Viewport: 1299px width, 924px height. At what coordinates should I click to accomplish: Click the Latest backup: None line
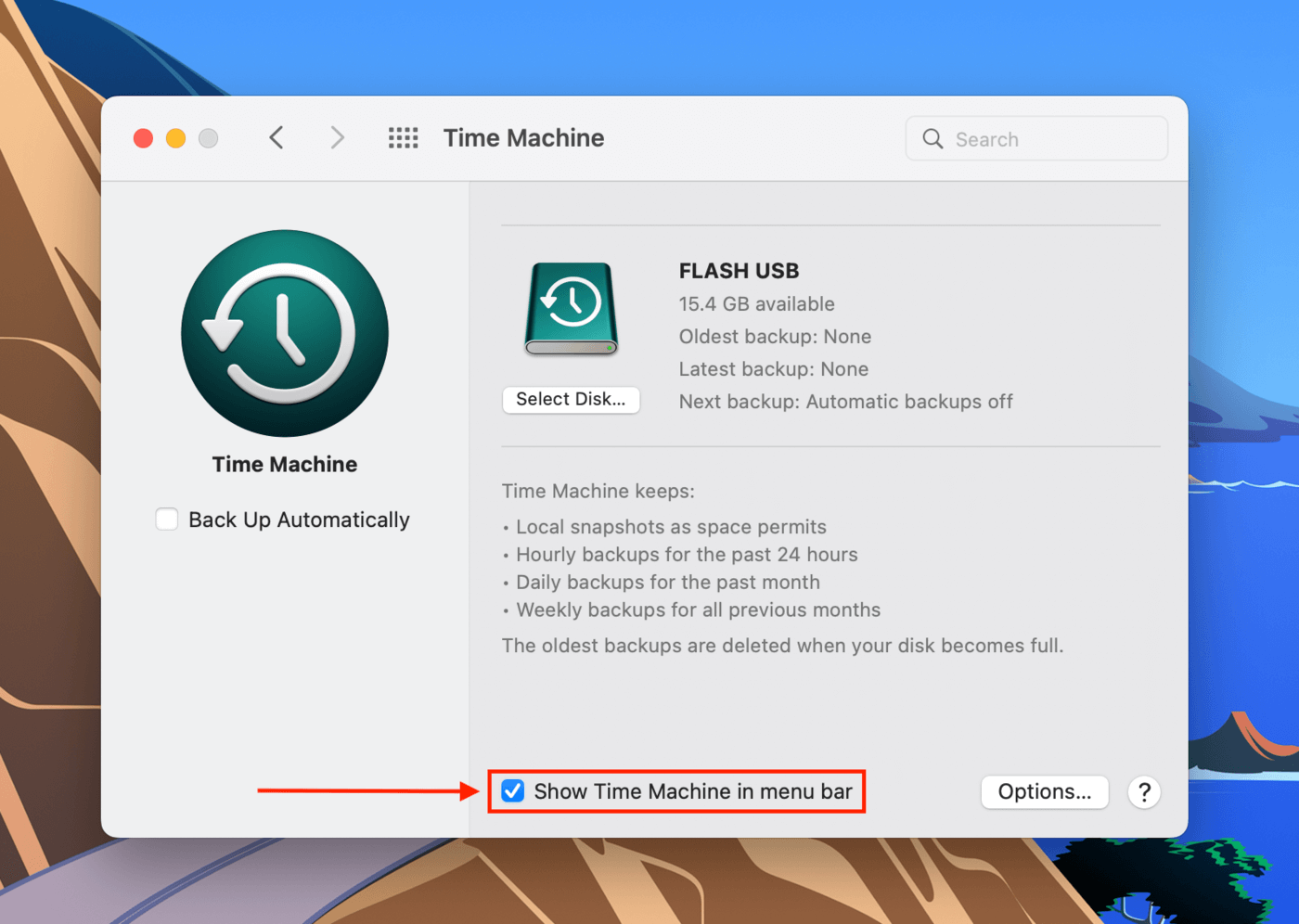774,369
